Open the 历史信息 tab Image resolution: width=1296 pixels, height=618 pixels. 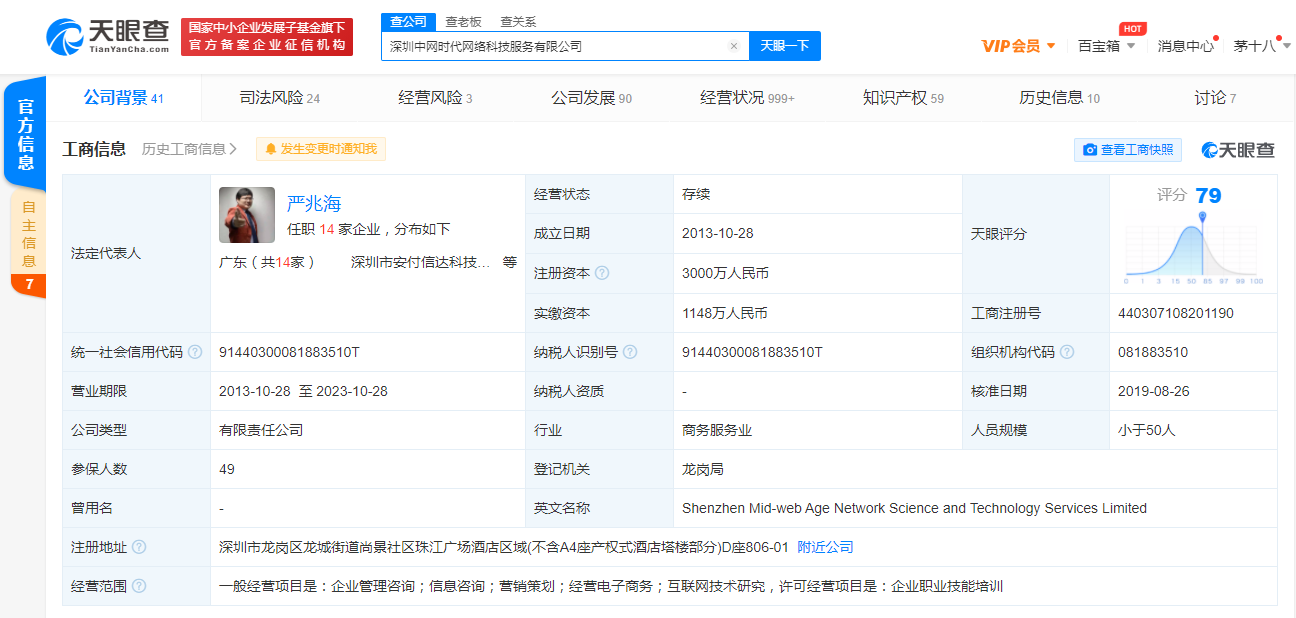[x=1059, y=98]
